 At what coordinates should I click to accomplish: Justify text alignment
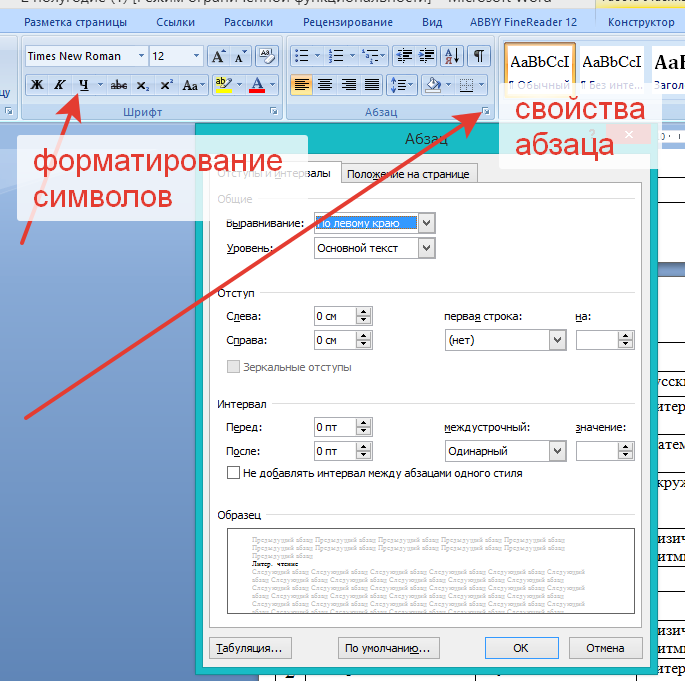[x=372, y=85]
